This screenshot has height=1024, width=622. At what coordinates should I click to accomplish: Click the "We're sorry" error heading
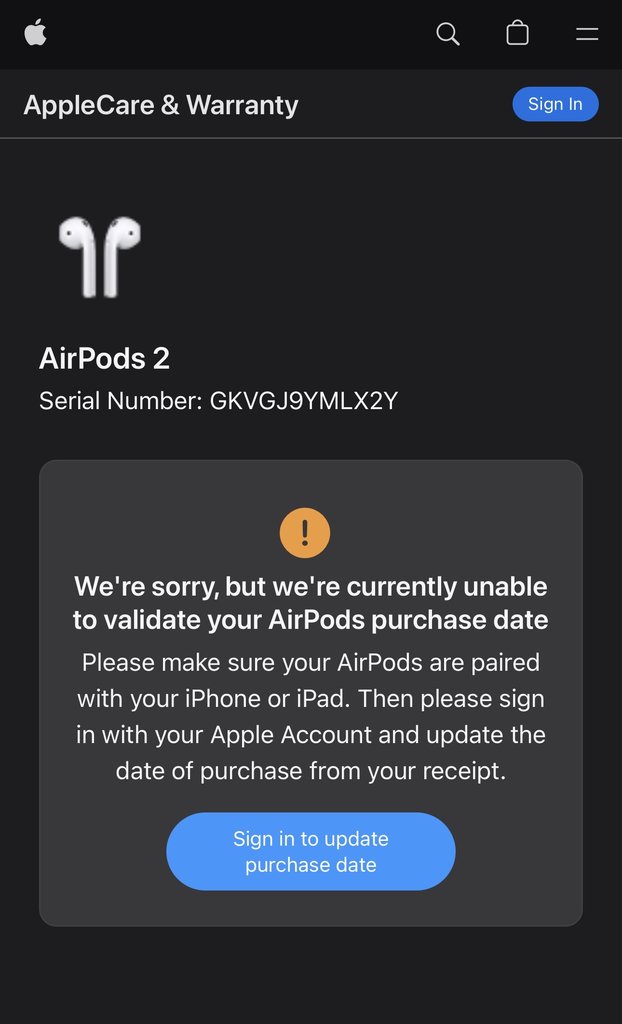coord(310,586)
